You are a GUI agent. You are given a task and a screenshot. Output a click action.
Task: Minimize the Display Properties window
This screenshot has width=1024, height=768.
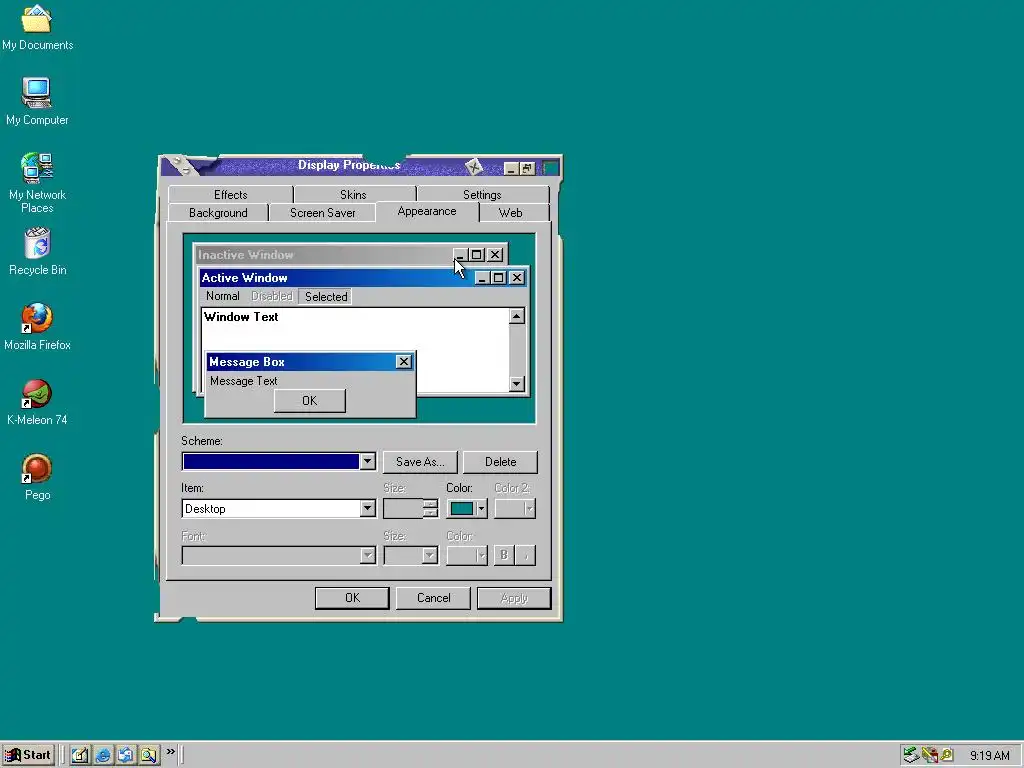[511, 168]
